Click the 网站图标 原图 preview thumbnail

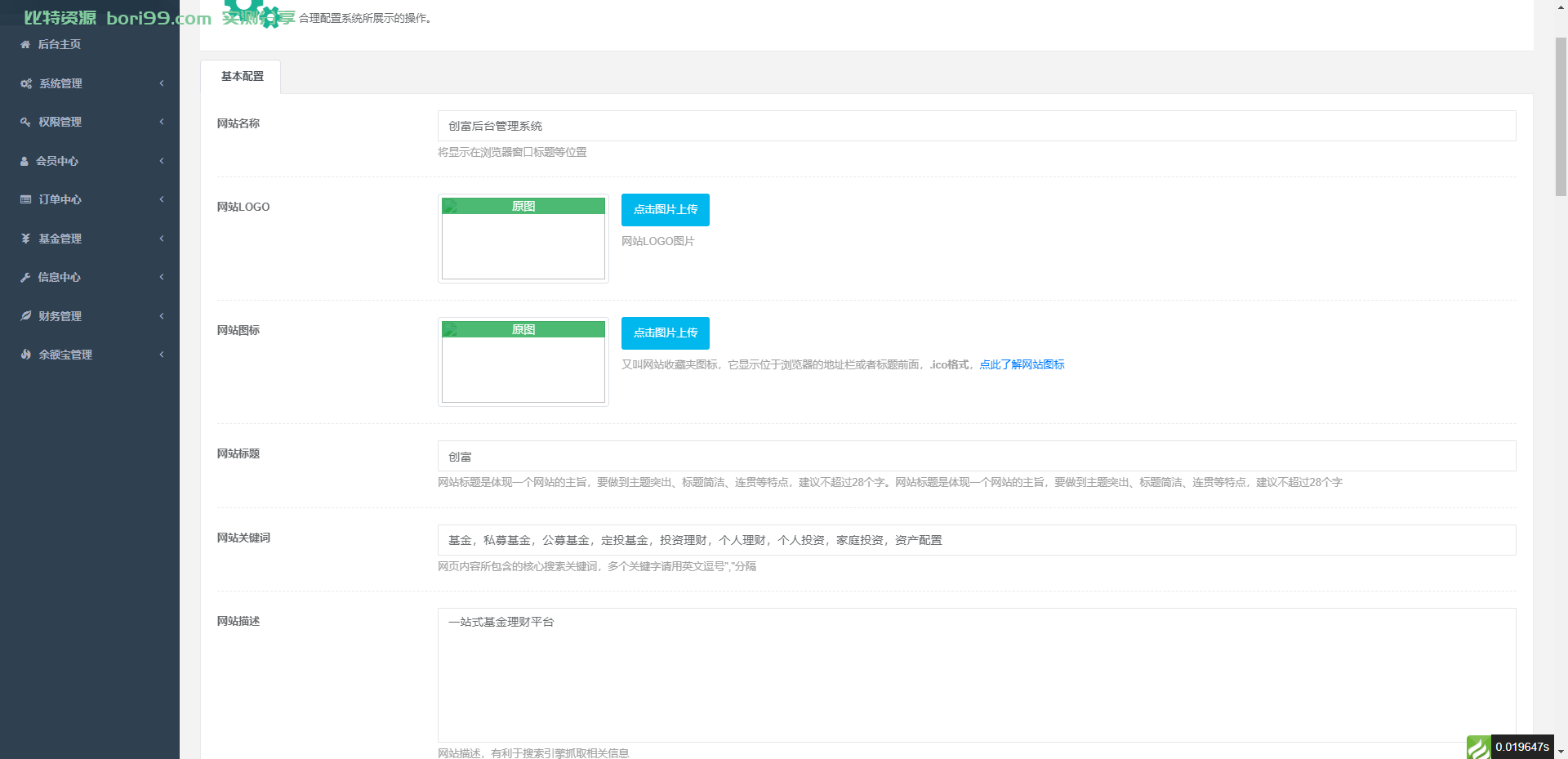(x=523, y=362)
